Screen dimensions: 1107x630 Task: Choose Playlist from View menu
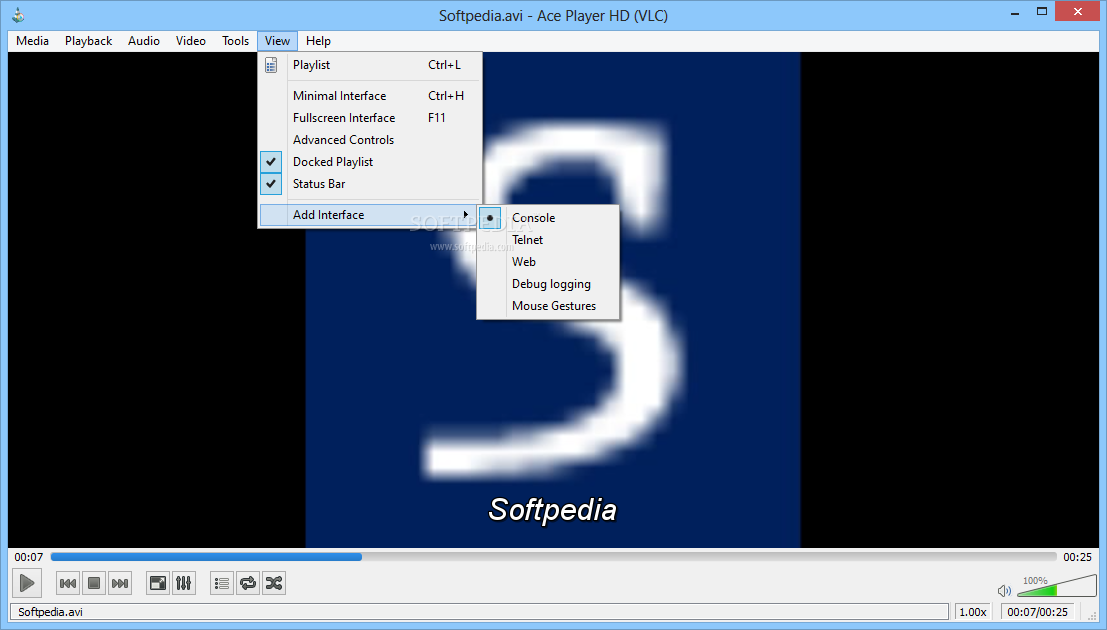tap(370, 65)
